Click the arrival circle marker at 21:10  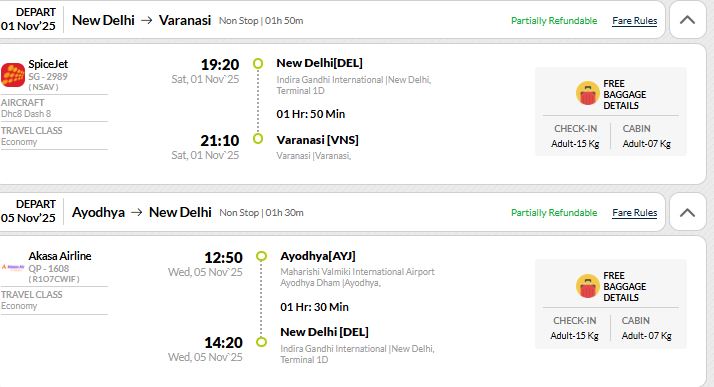pos(258,138)
